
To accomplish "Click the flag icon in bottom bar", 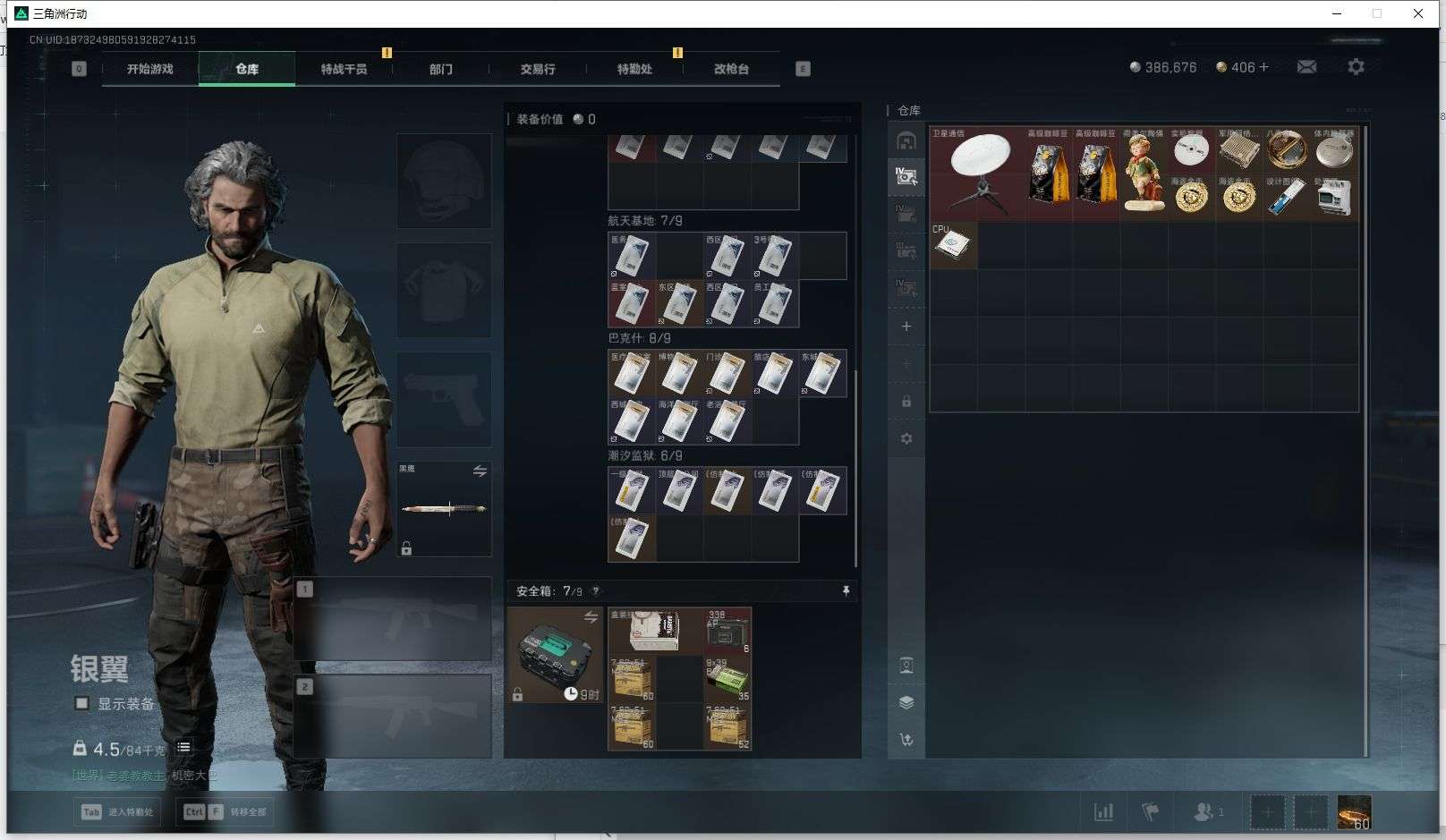I will tap(1151, 812).
